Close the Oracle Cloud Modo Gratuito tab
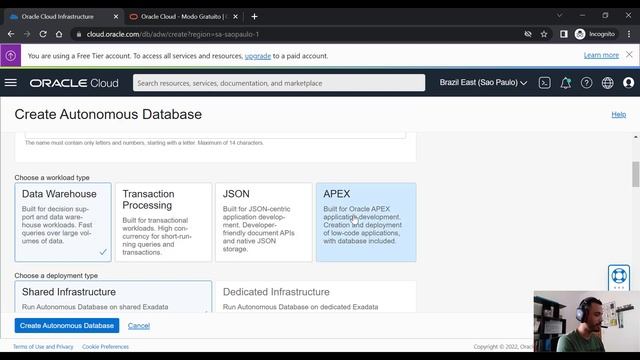The width and height of the screenshot is (640, 360). pos(236,17)
